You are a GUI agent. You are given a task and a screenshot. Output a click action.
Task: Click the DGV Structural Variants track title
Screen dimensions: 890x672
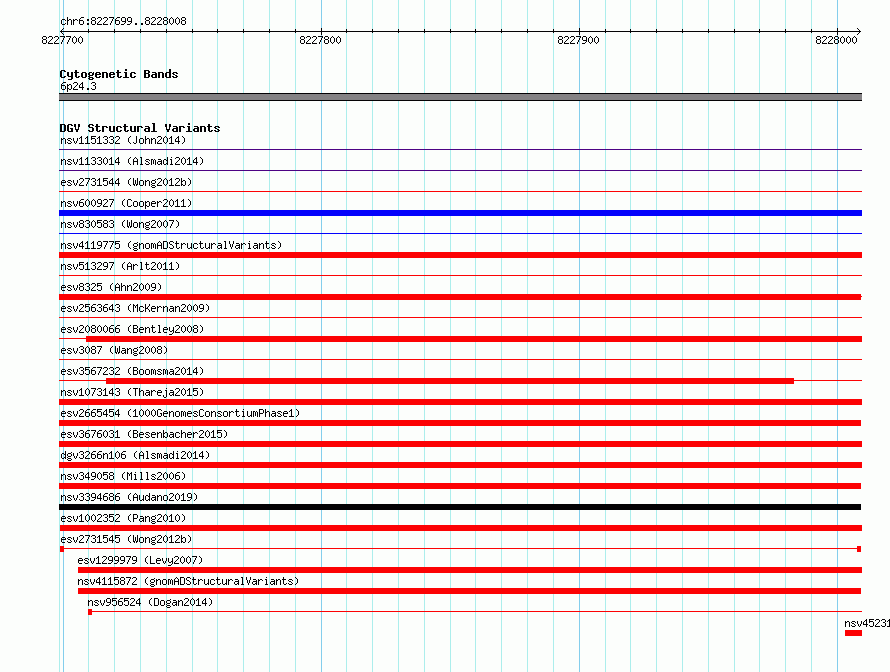(140, 128)
